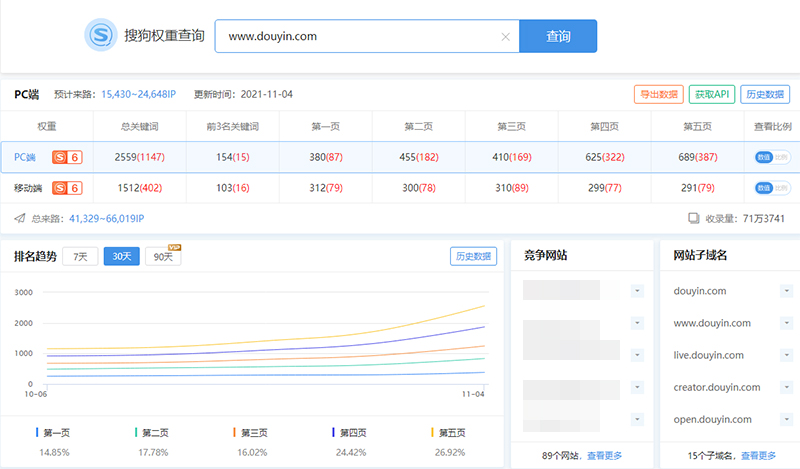Click the 26.92% percentage under 第五页

pos(449,453)
